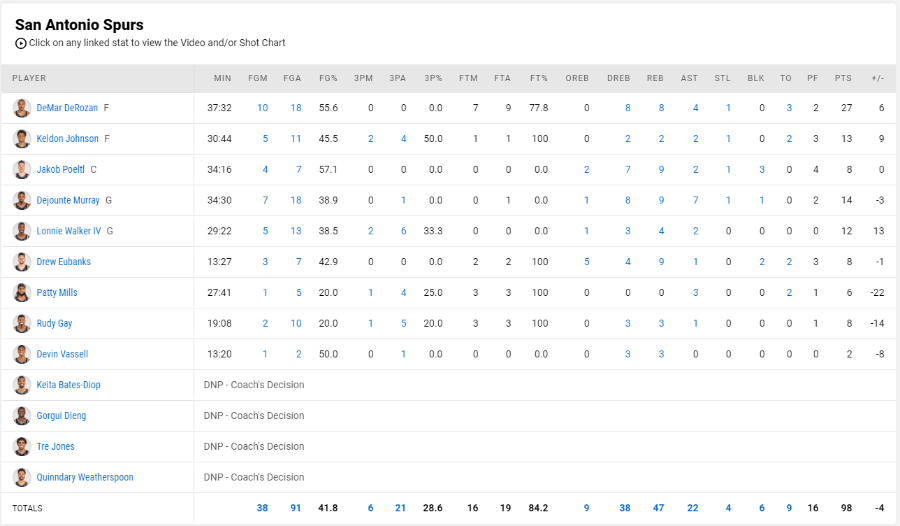
Task: Click Rudy Gay's player headshot
Action: [x=22, y=323]
